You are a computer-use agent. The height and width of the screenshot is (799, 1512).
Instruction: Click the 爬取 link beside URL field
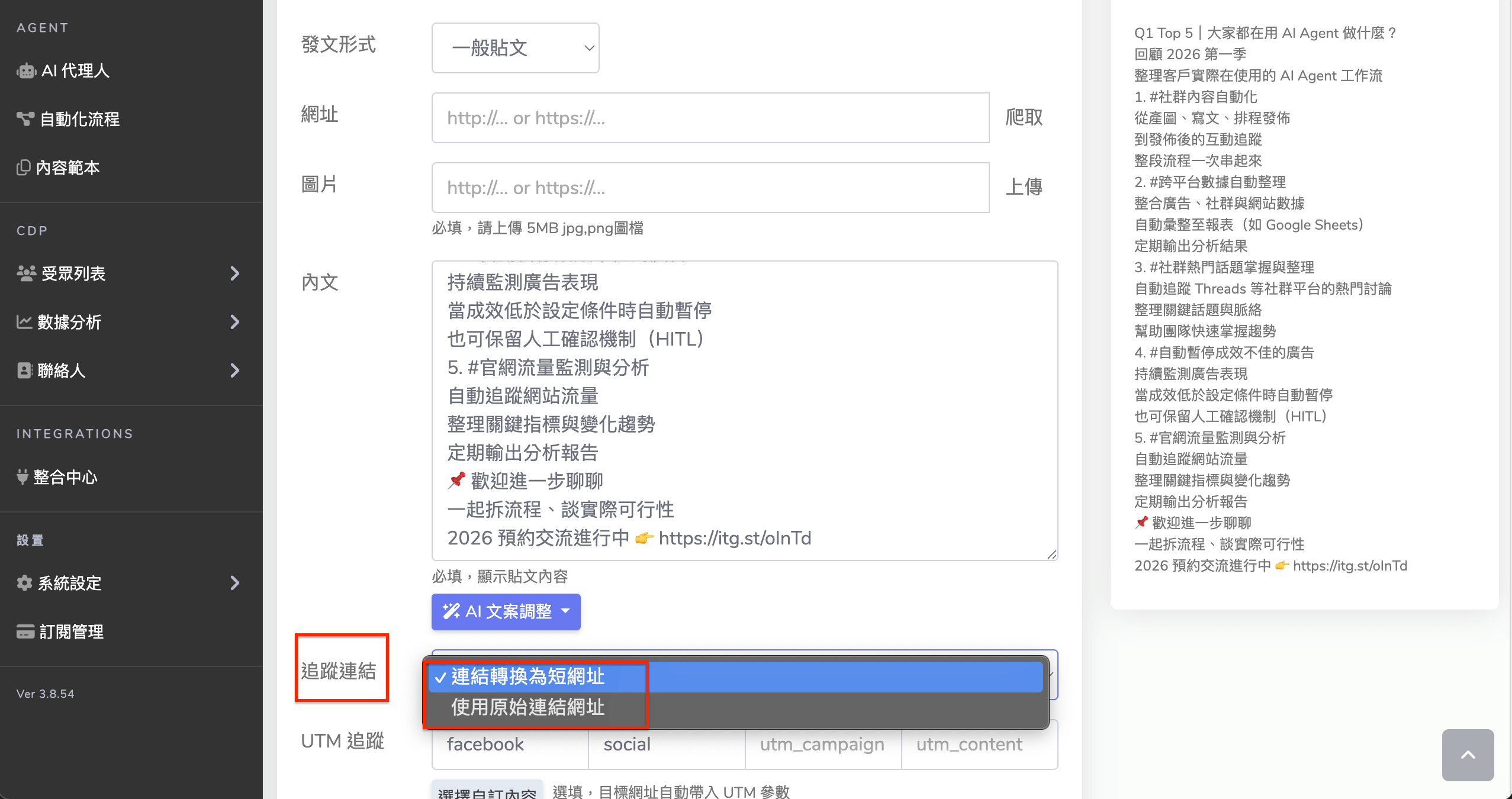[x=1024, y=117]
